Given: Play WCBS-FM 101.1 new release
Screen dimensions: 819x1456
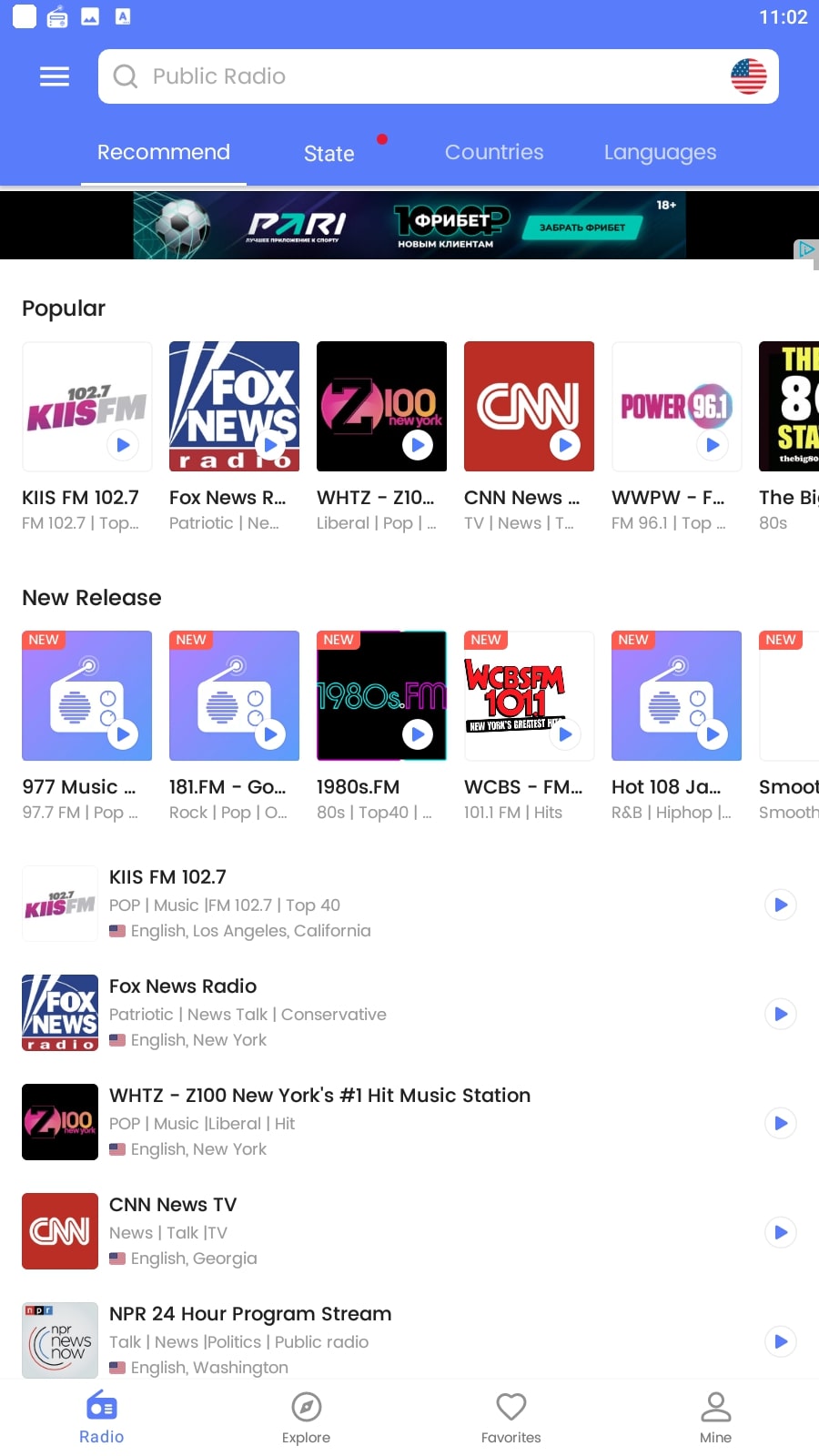Looking at the screenshot, I should [x=565, y=734].
